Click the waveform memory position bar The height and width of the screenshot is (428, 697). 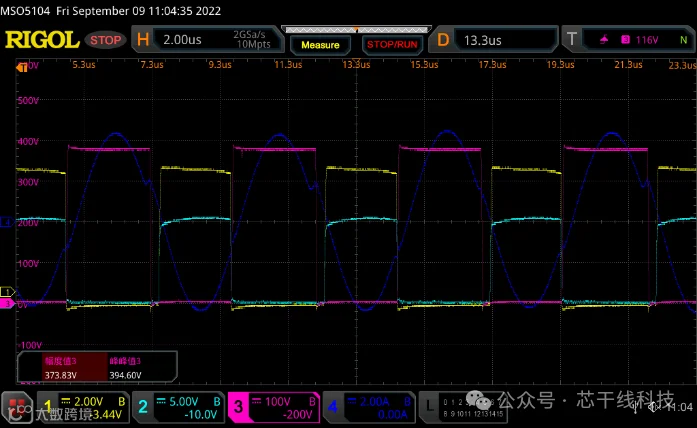coord(356,30)
